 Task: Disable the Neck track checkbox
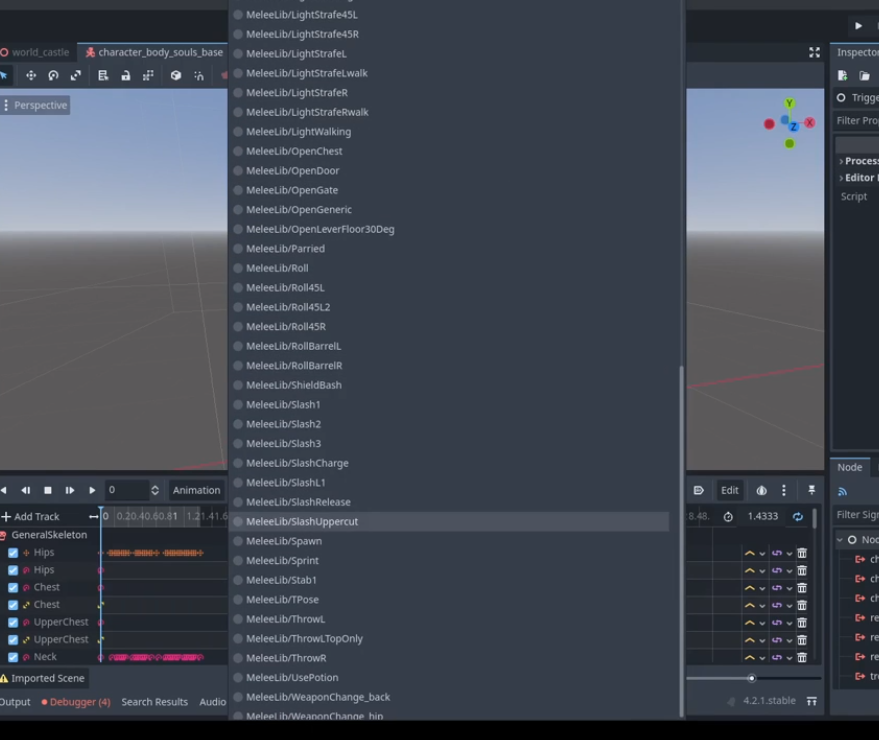(13, 658)
